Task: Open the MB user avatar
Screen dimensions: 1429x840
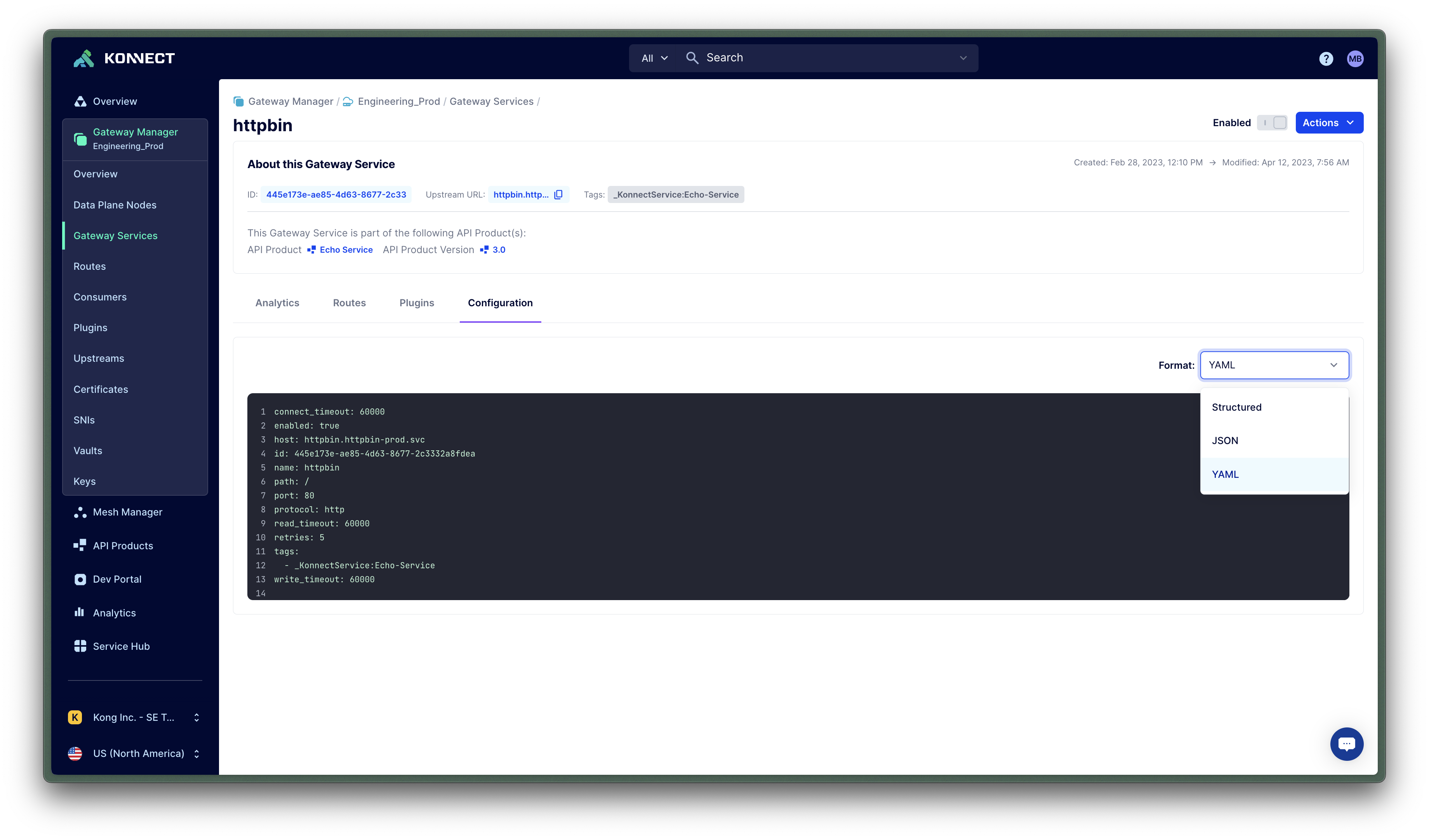Action: [1355, 58]
